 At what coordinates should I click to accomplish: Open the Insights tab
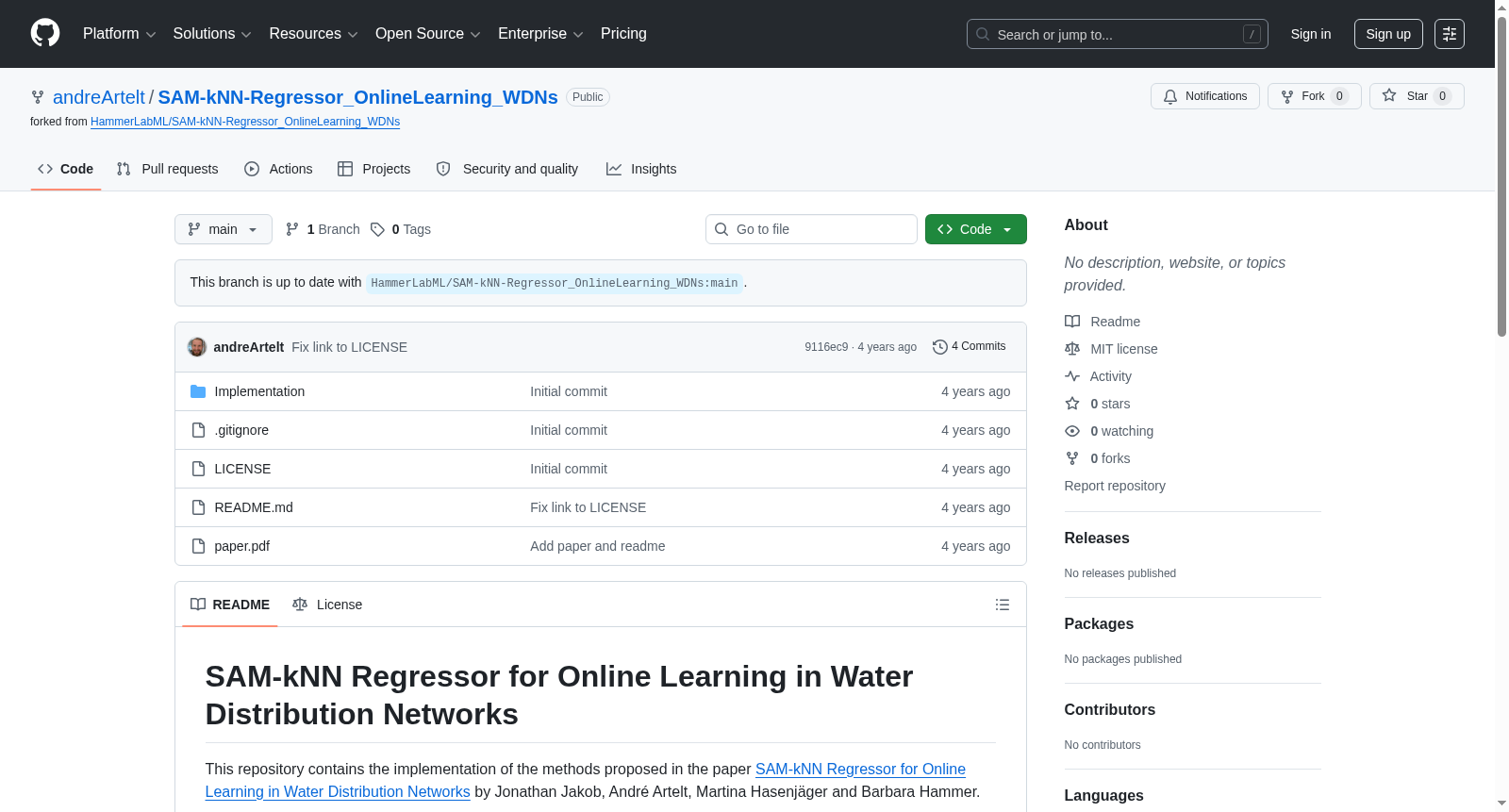point(641,169)
